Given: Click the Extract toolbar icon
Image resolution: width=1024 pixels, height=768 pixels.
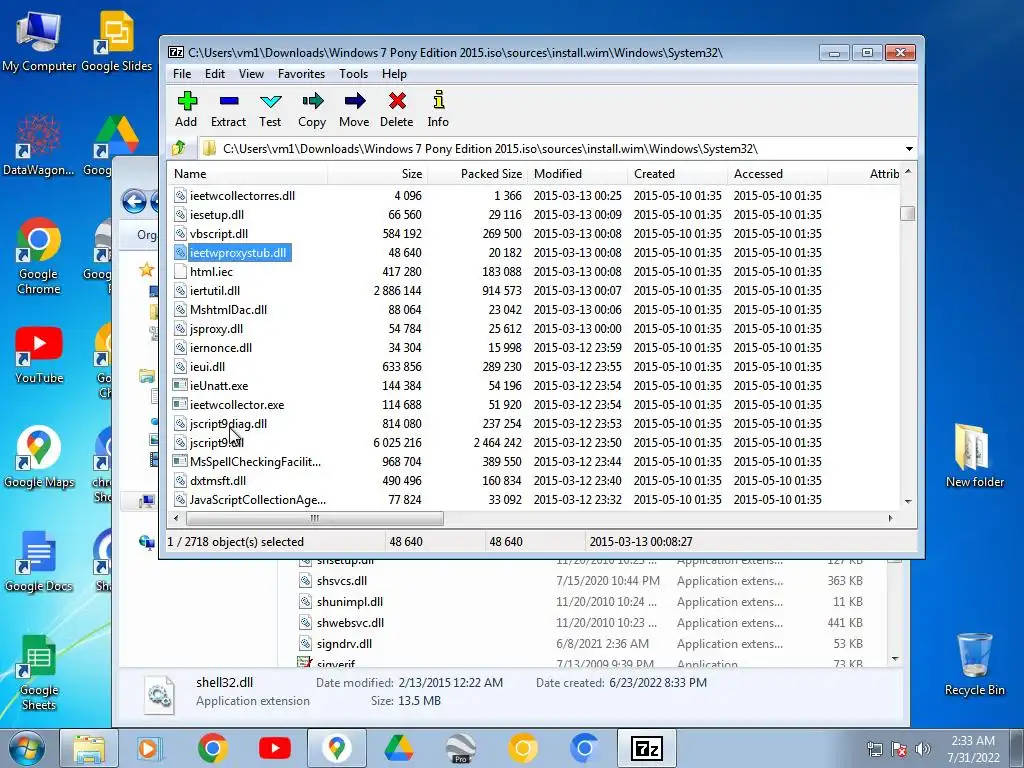Looking at the screenshot, I should coord(229,109).
